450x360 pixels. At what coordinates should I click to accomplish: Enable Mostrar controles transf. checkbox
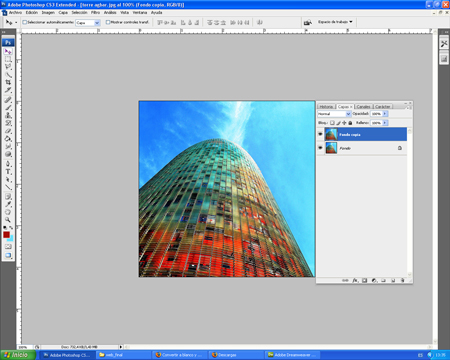(x=108, y=22)
